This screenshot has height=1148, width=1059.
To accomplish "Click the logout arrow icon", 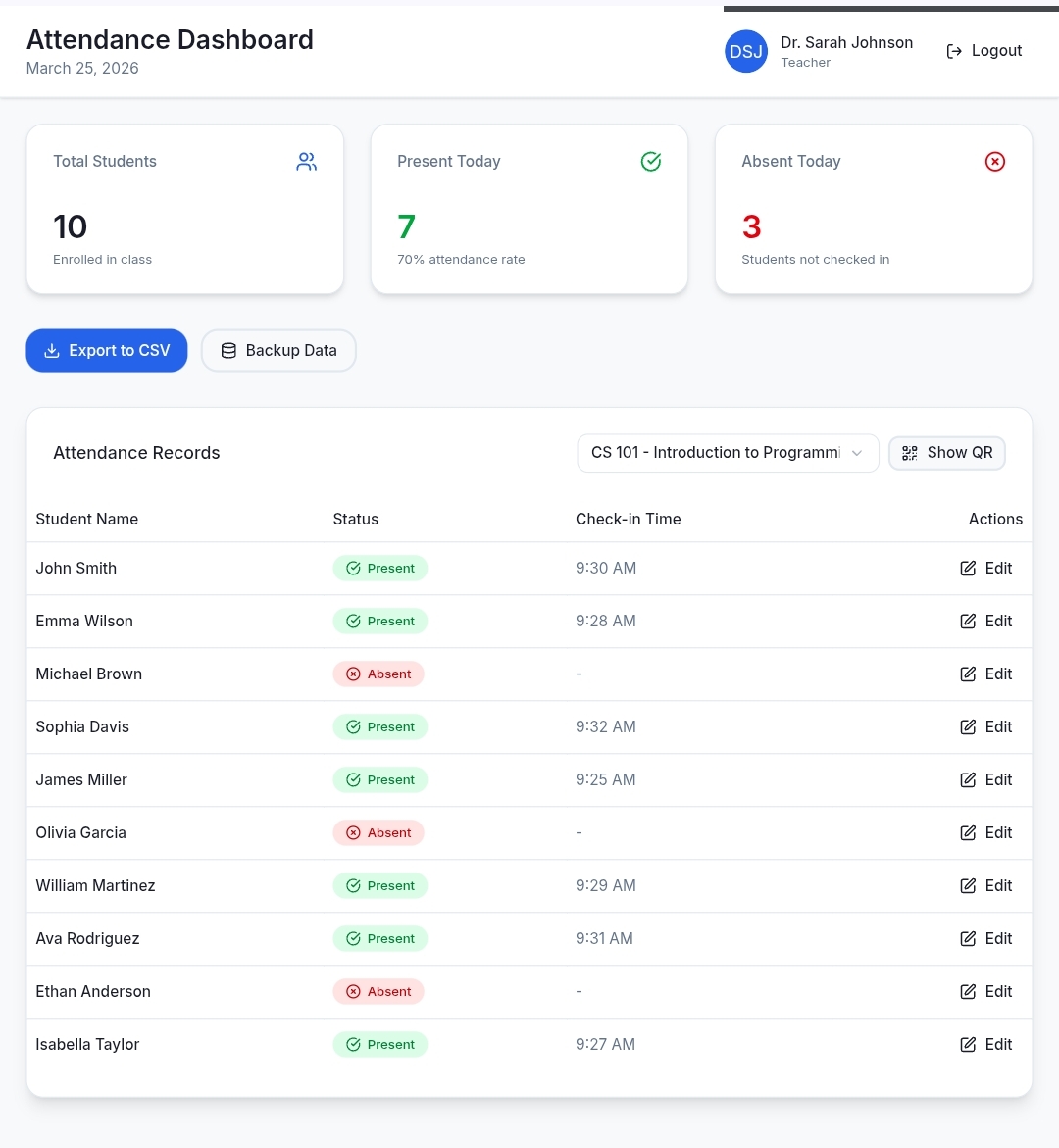I will pyautogui.click(x=954, y=51).
